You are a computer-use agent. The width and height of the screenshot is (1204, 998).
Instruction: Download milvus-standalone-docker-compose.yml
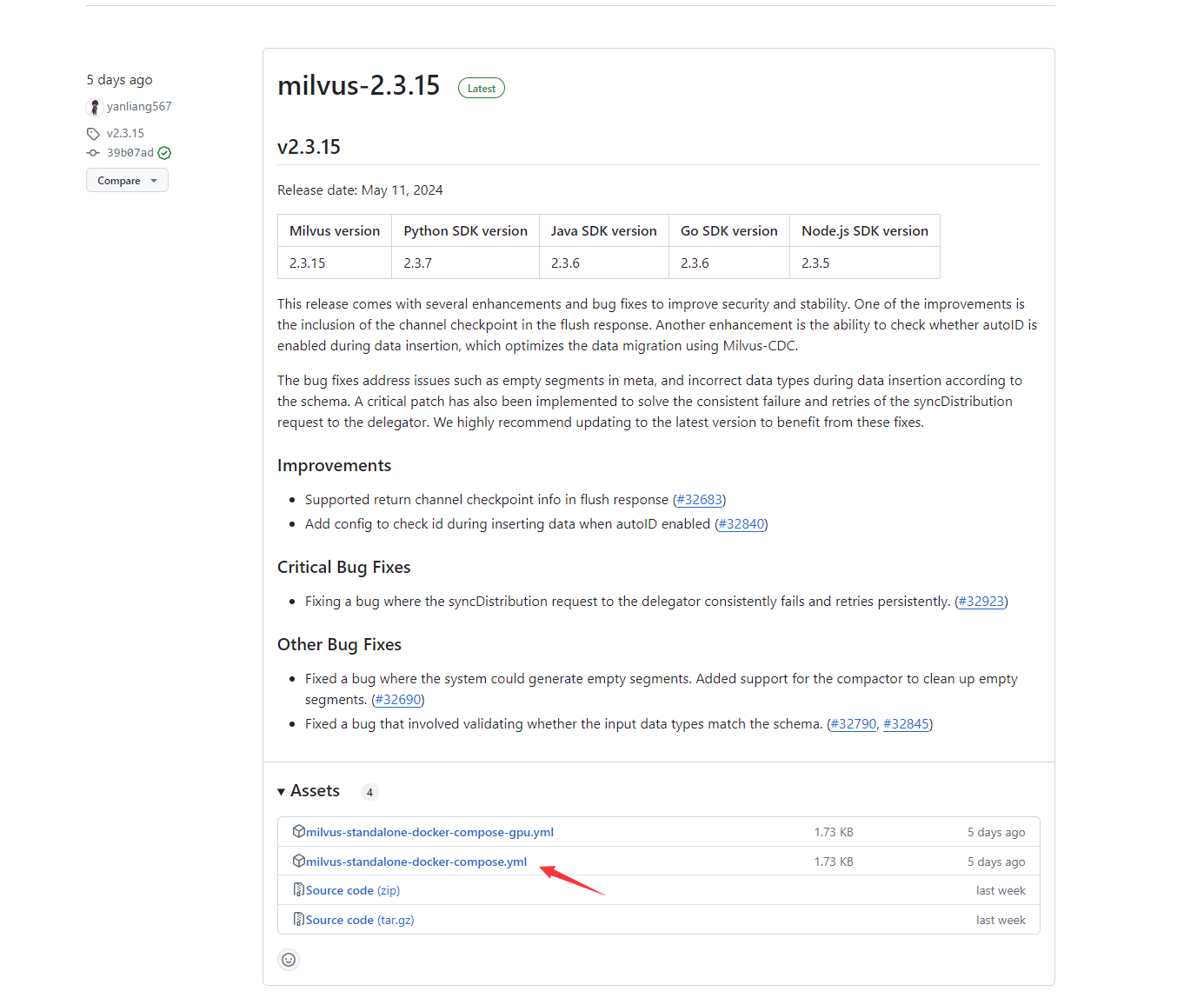click(416, 862)
